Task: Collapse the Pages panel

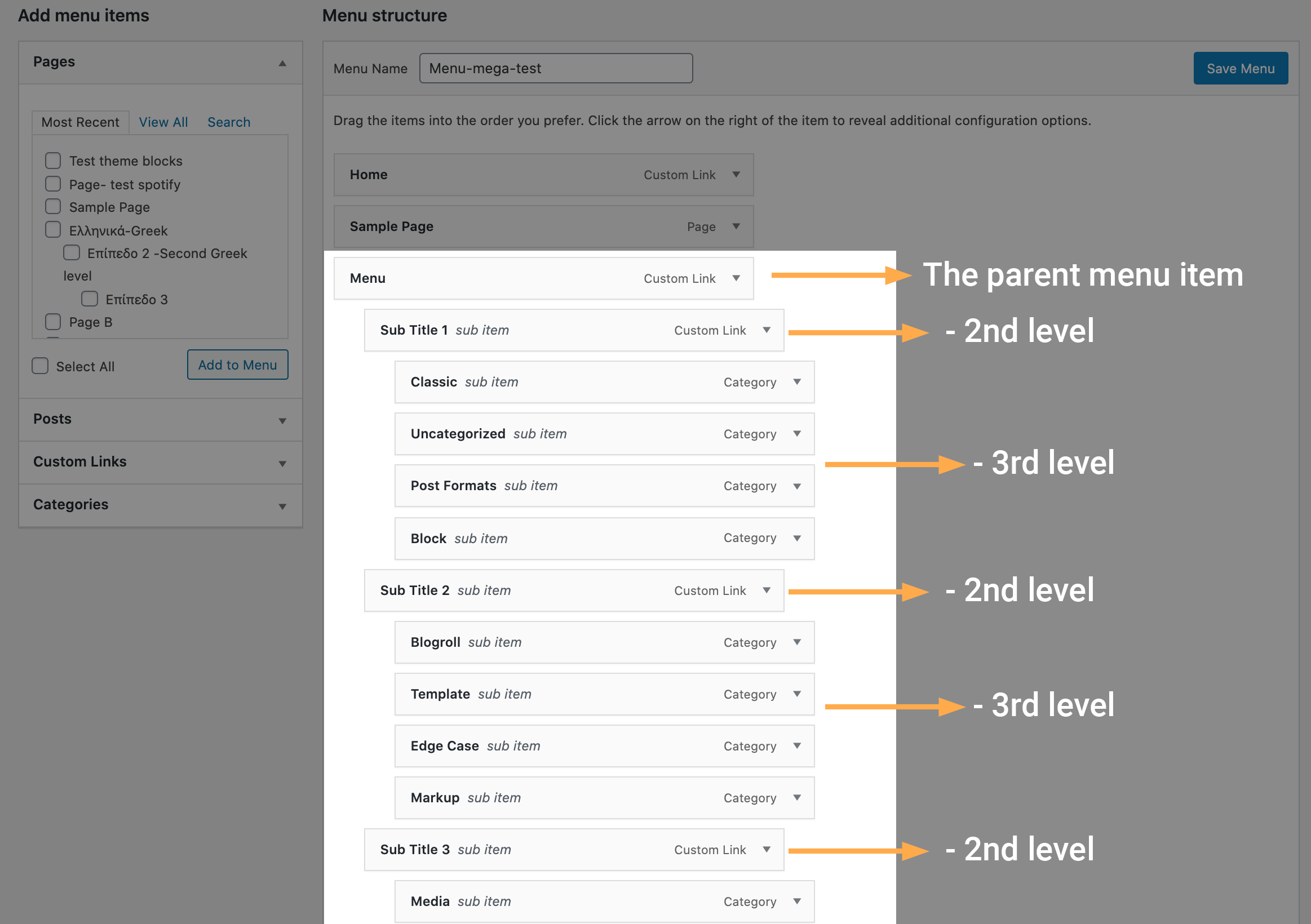Action: [283, 63]
